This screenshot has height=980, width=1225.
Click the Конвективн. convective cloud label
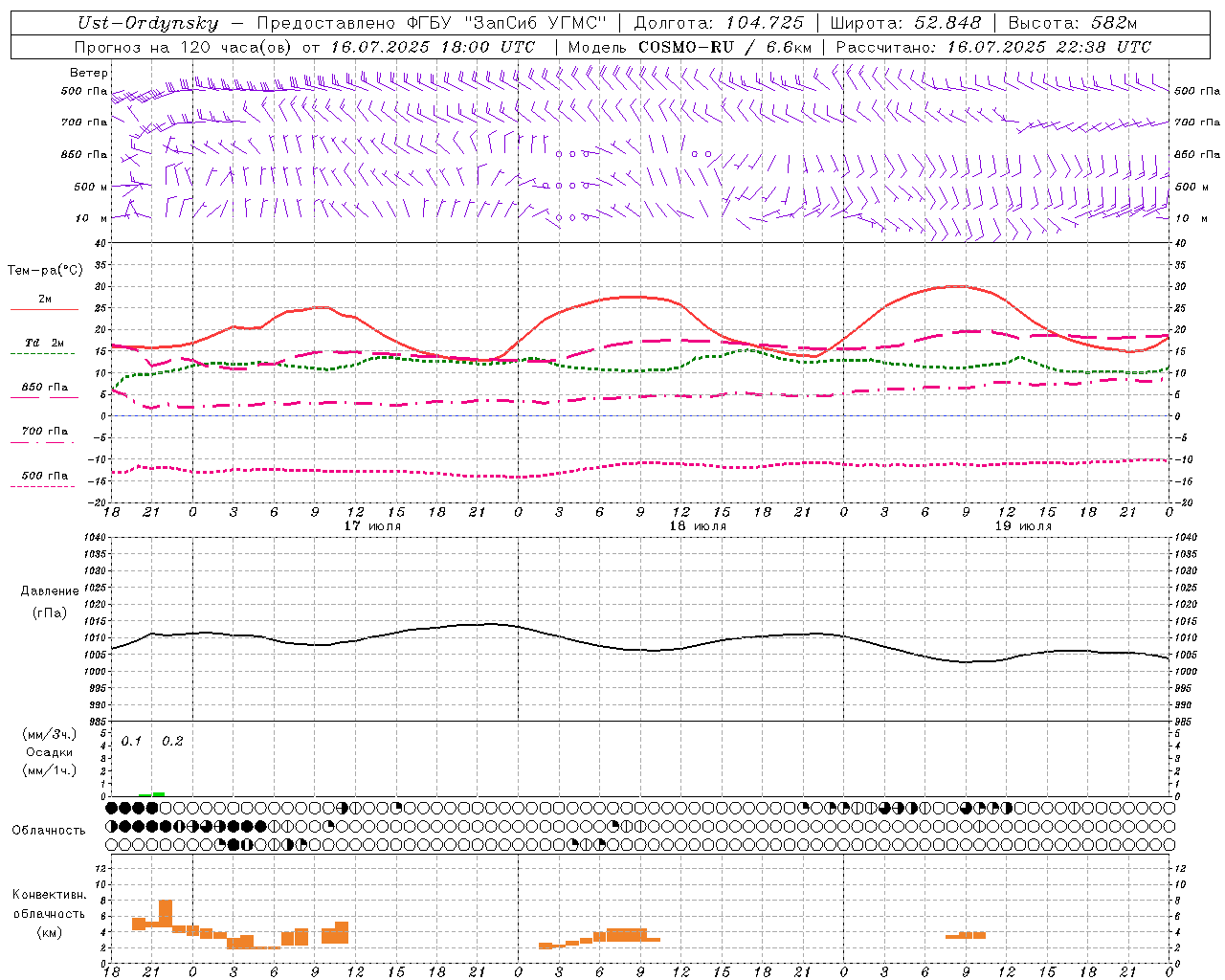click(50, 895)
